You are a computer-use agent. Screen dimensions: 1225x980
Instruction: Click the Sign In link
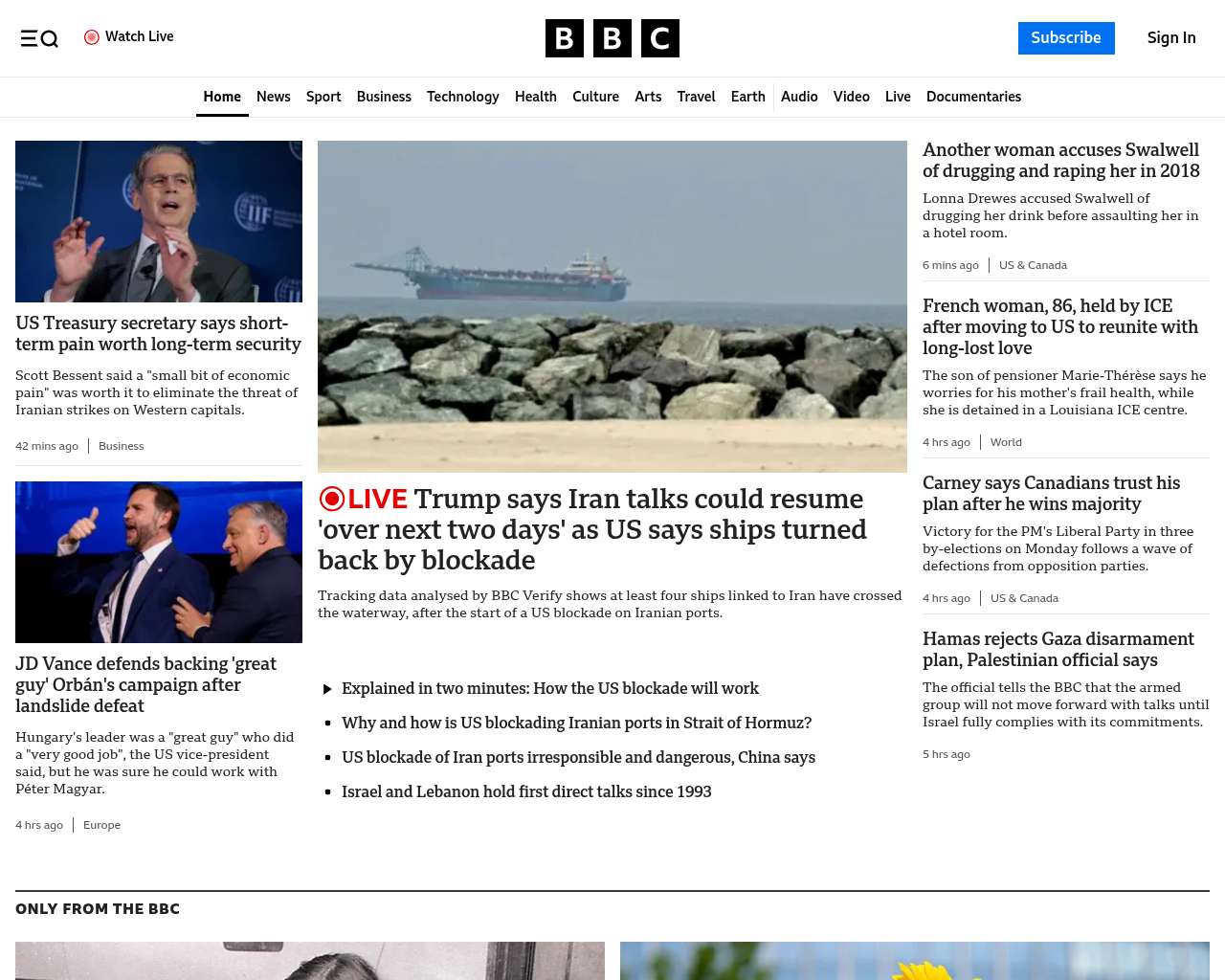pyautogui.click(x=1170, y=38)
